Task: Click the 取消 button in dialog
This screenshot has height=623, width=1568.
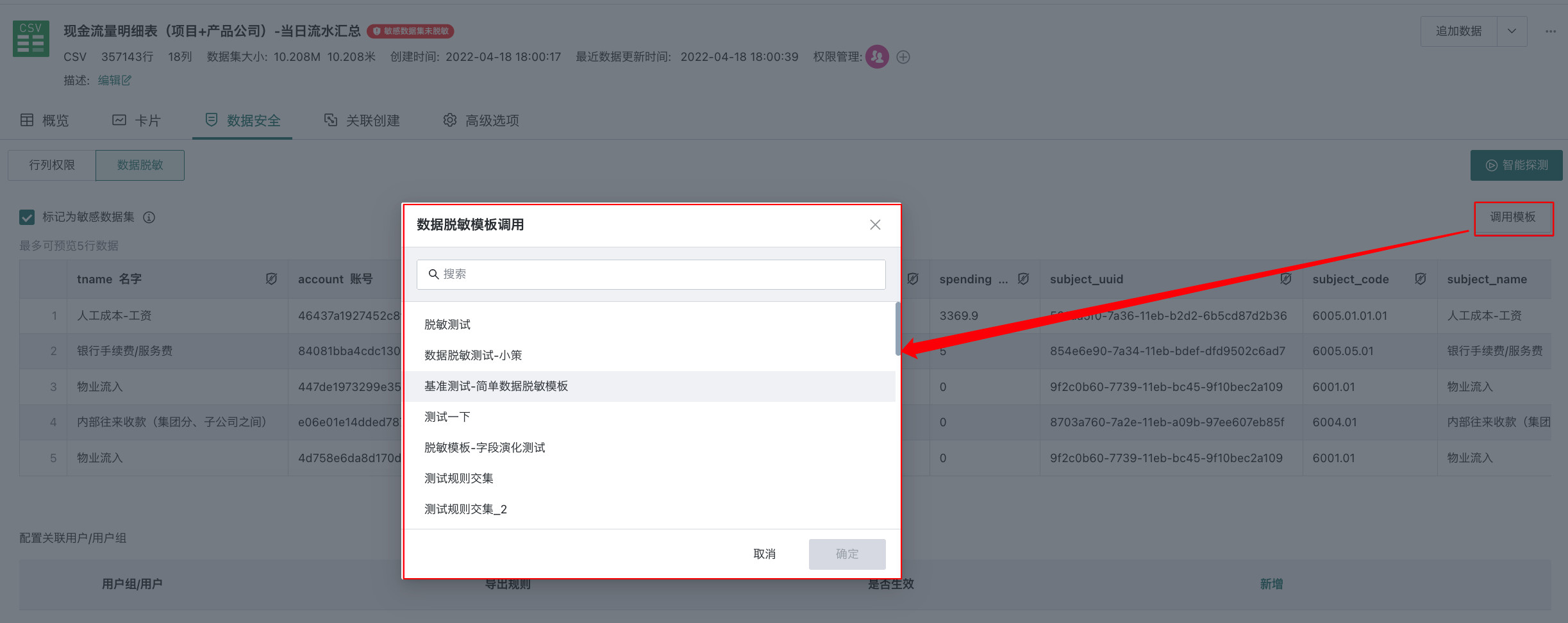Action: click(764, 554)
